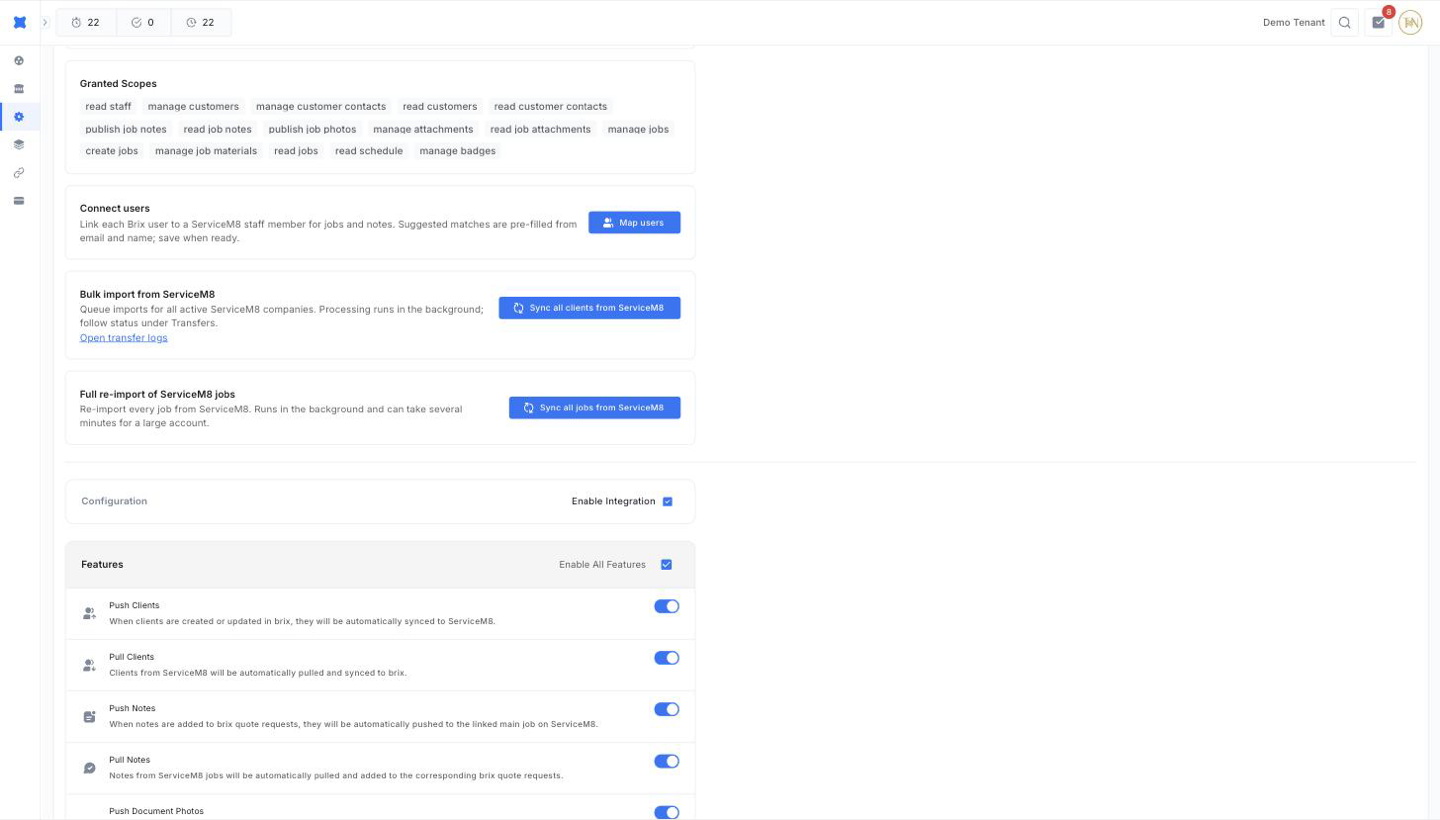Click the "create jobs" scope tag
The height and width of the screenshot is (820, 1440).
(112, 151)
